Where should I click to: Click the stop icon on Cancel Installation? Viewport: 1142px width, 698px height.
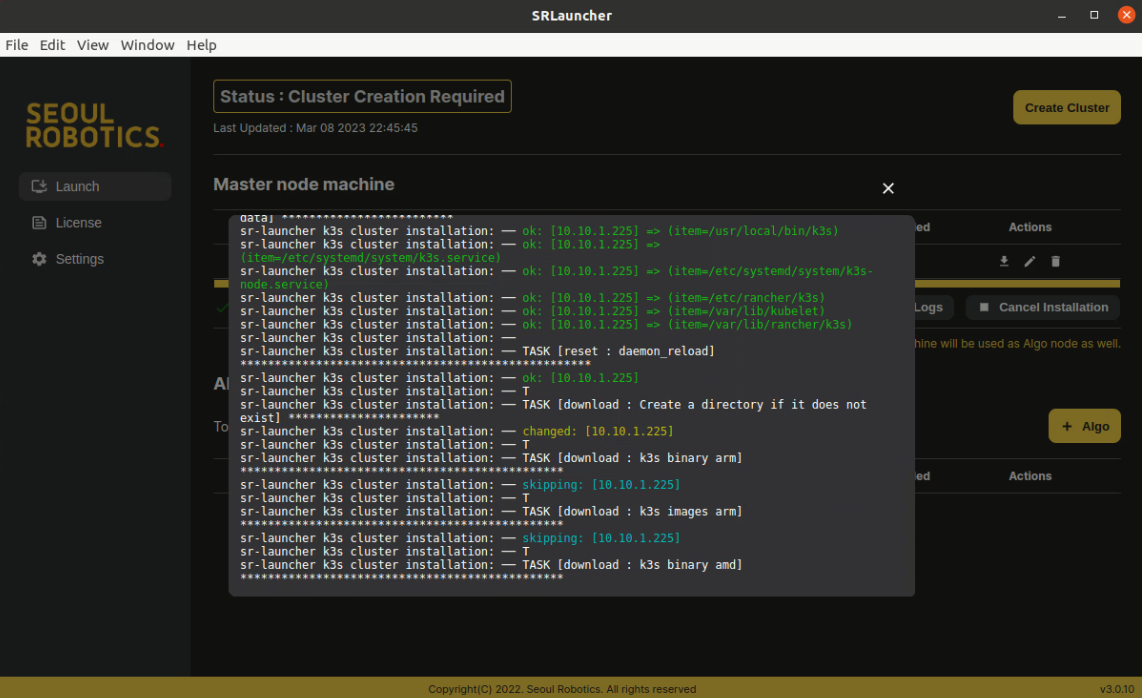(x=984, y=307)
